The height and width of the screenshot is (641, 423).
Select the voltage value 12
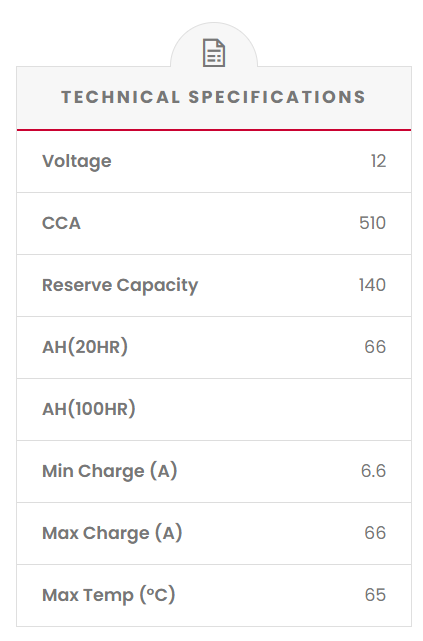click(378, 161)
